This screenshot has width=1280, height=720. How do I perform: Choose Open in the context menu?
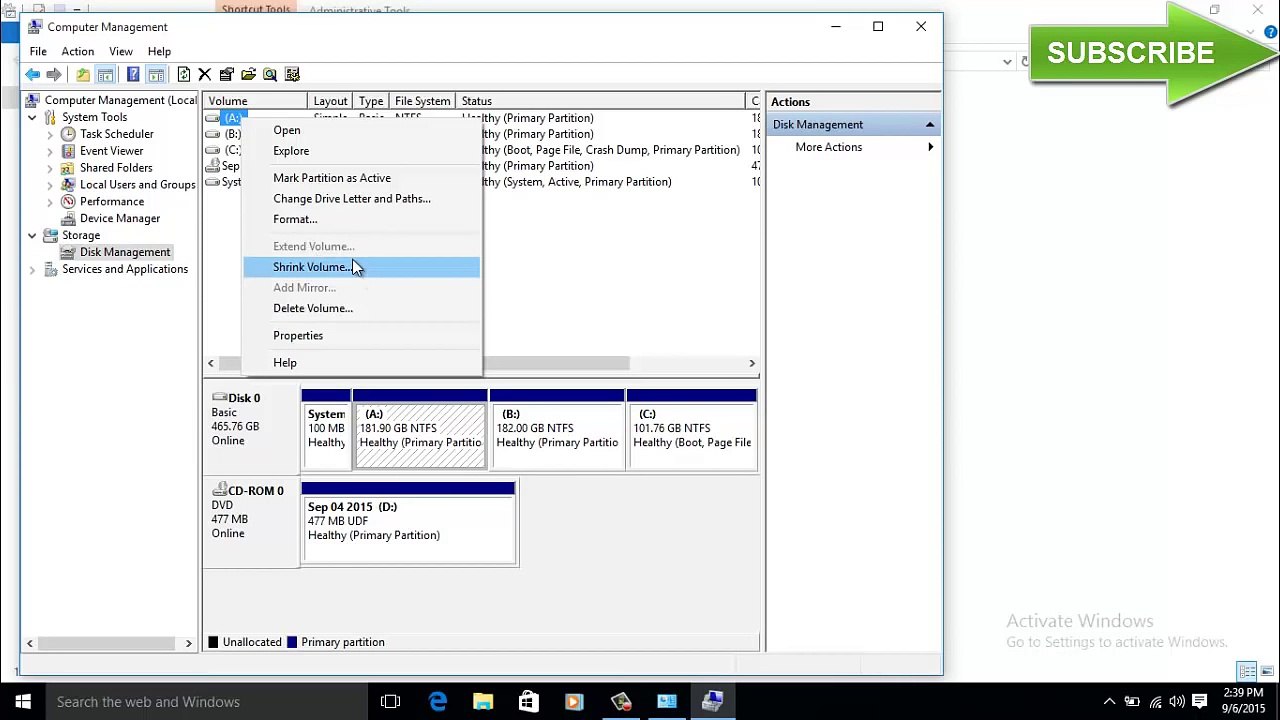coord(361,130)
